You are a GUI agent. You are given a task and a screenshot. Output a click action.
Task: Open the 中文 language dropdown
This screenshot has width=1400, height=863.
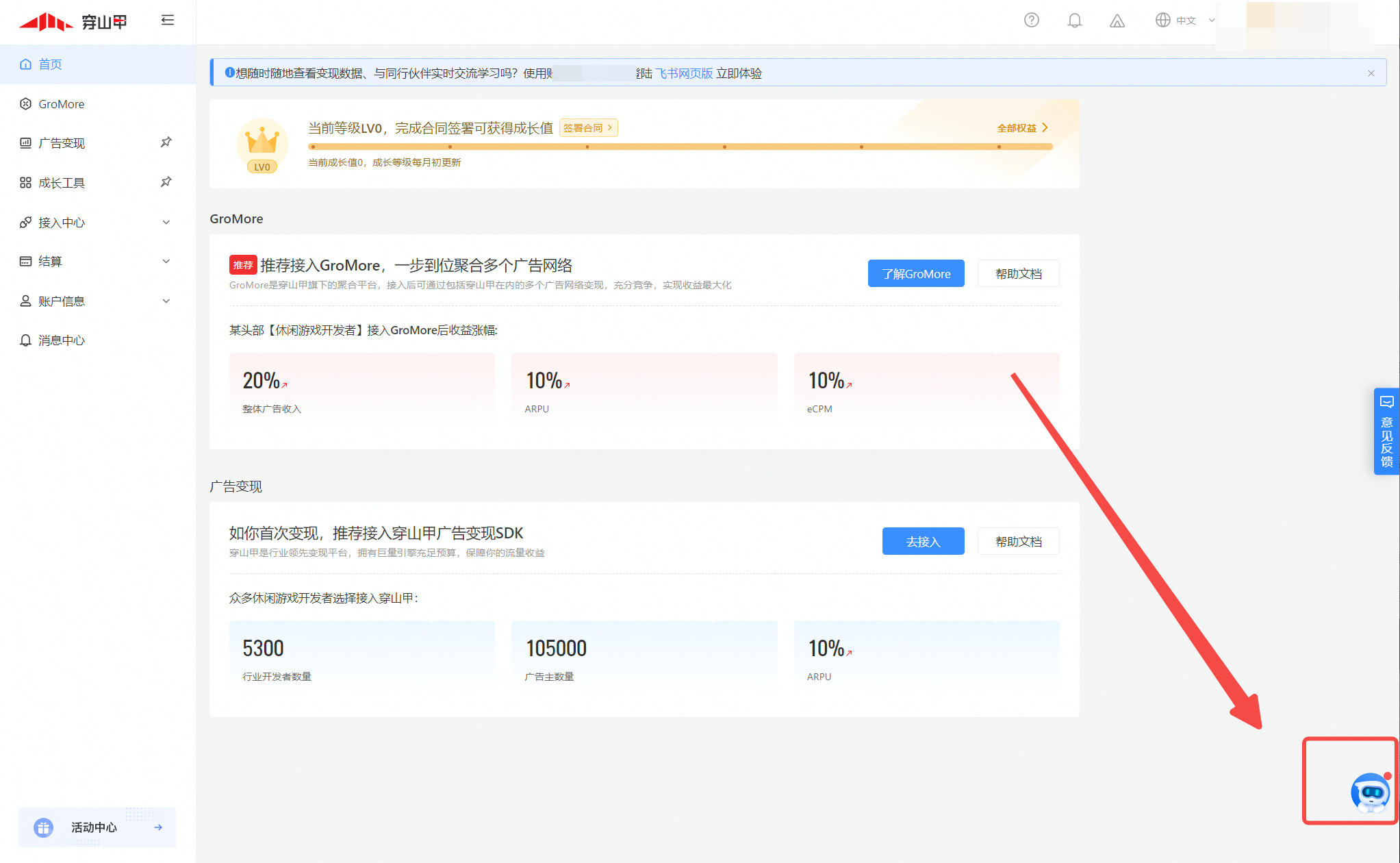[1185, 21]
